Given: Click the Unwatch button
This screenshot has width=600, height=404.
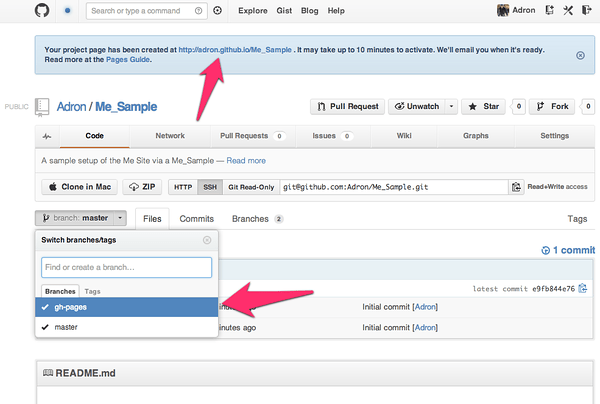Looking at the screenshot, I should tap(417, 106).
